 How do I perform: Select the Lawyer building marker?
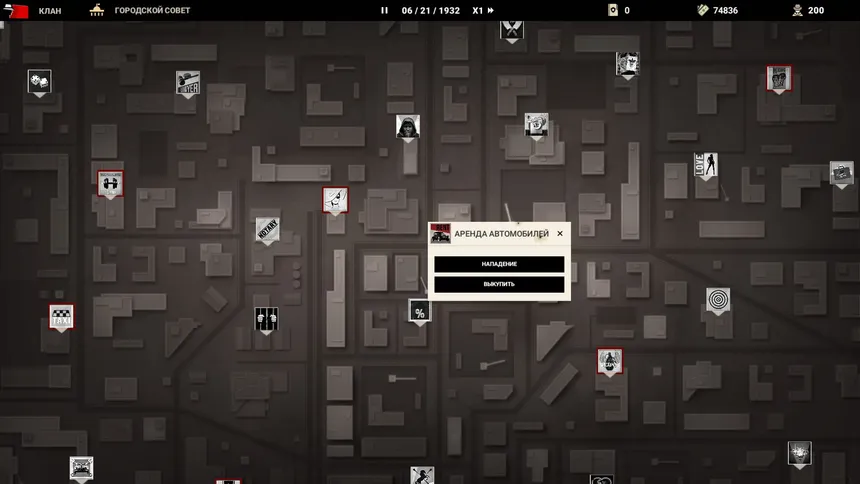pos(188,83)
